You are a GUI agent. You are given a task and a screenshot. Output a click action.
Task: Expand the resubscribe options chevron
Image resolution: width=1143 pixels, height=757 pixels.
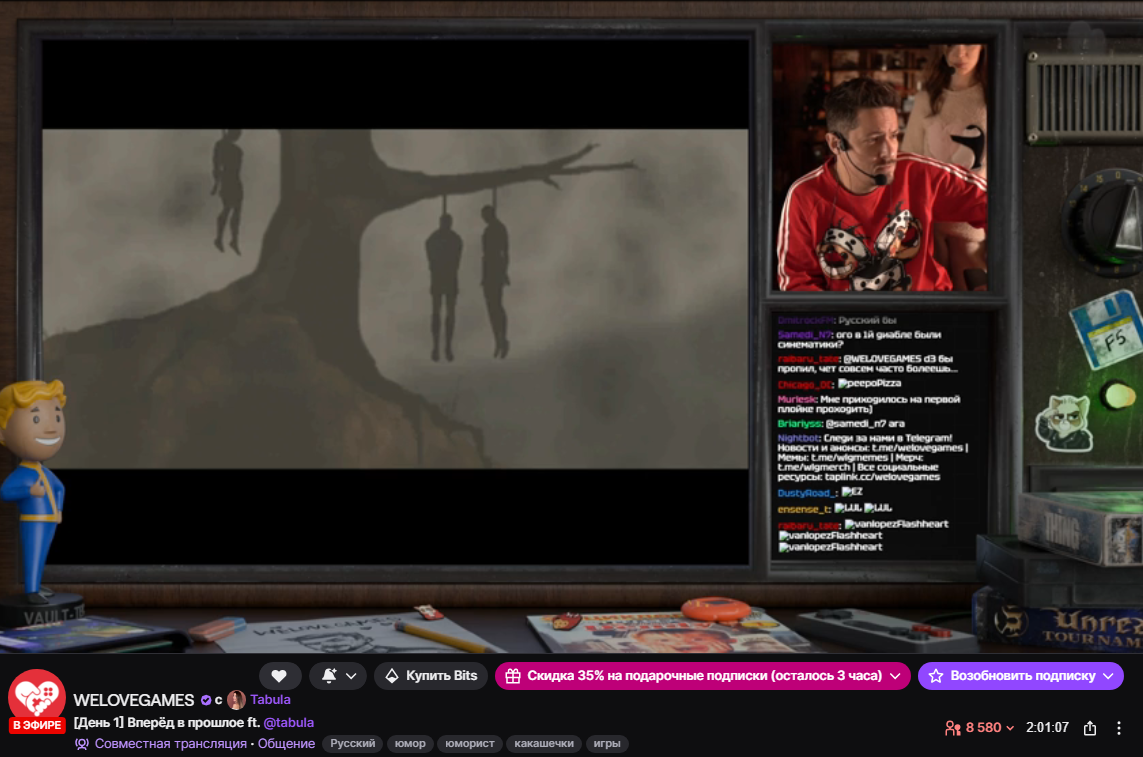pos(1109,676)
